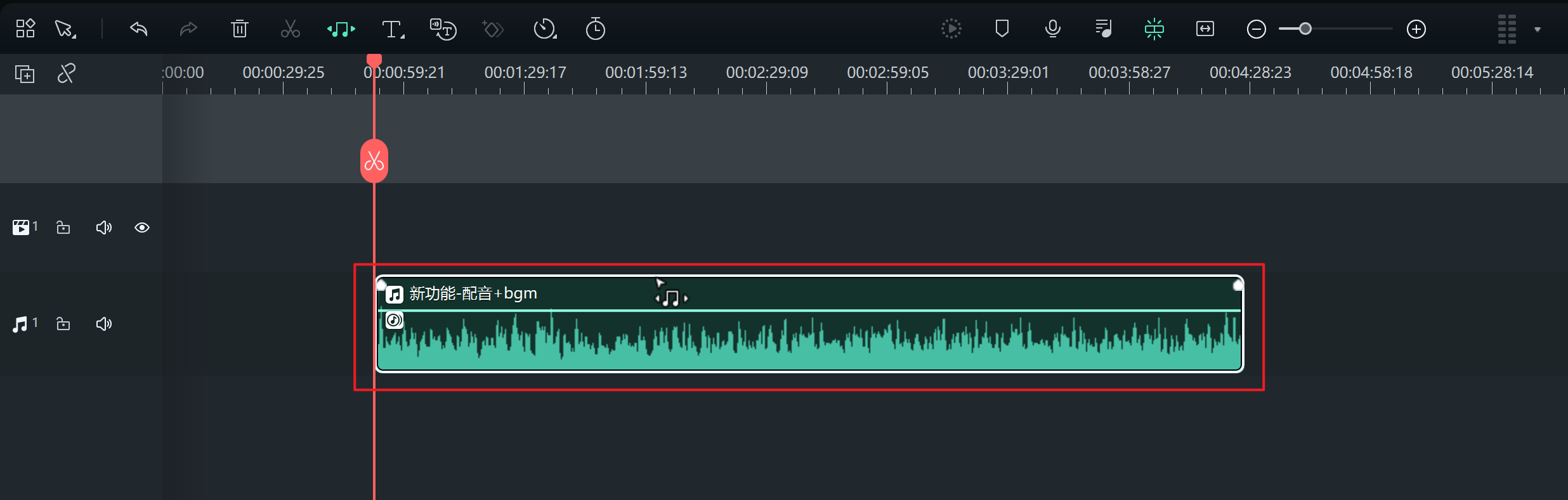
Task: Toggle auto snapping on the timeline
Action: (x=1154, y=29)
